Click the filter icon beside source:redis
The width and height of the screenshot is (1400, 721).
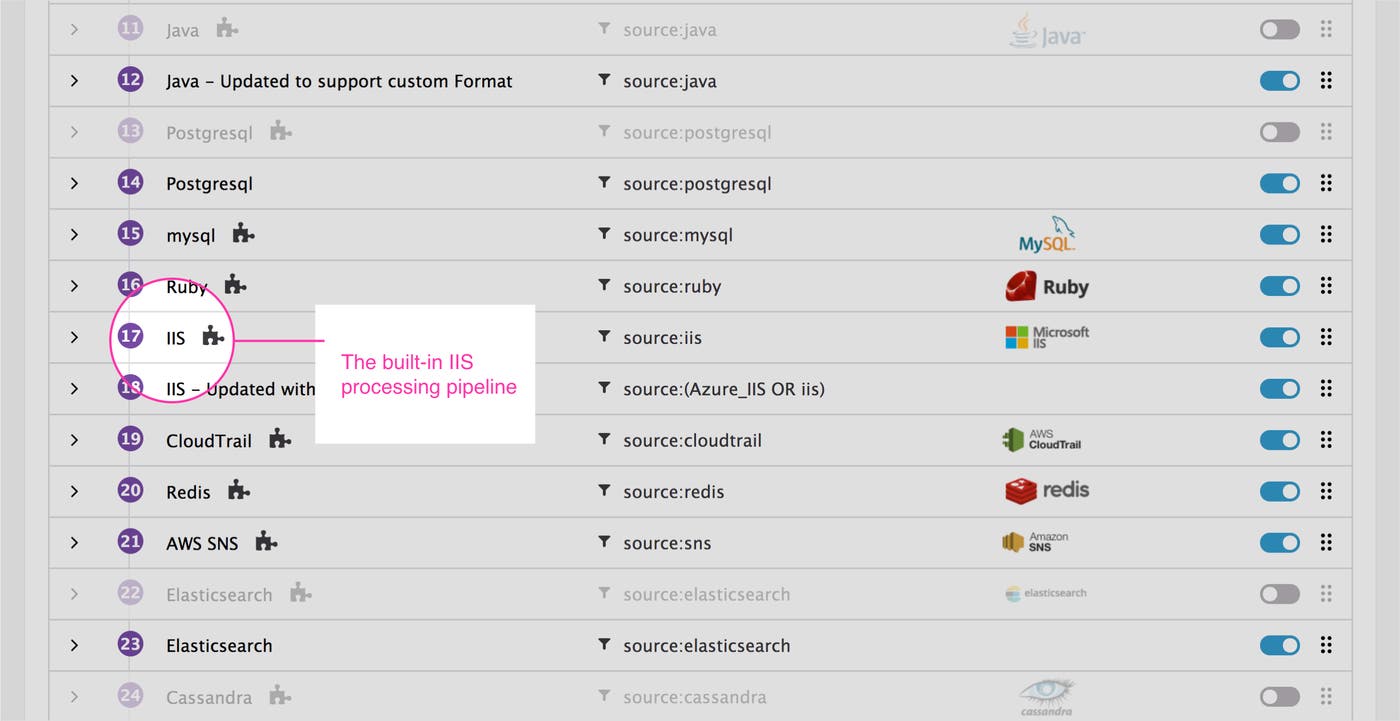[x=603, y=491]
